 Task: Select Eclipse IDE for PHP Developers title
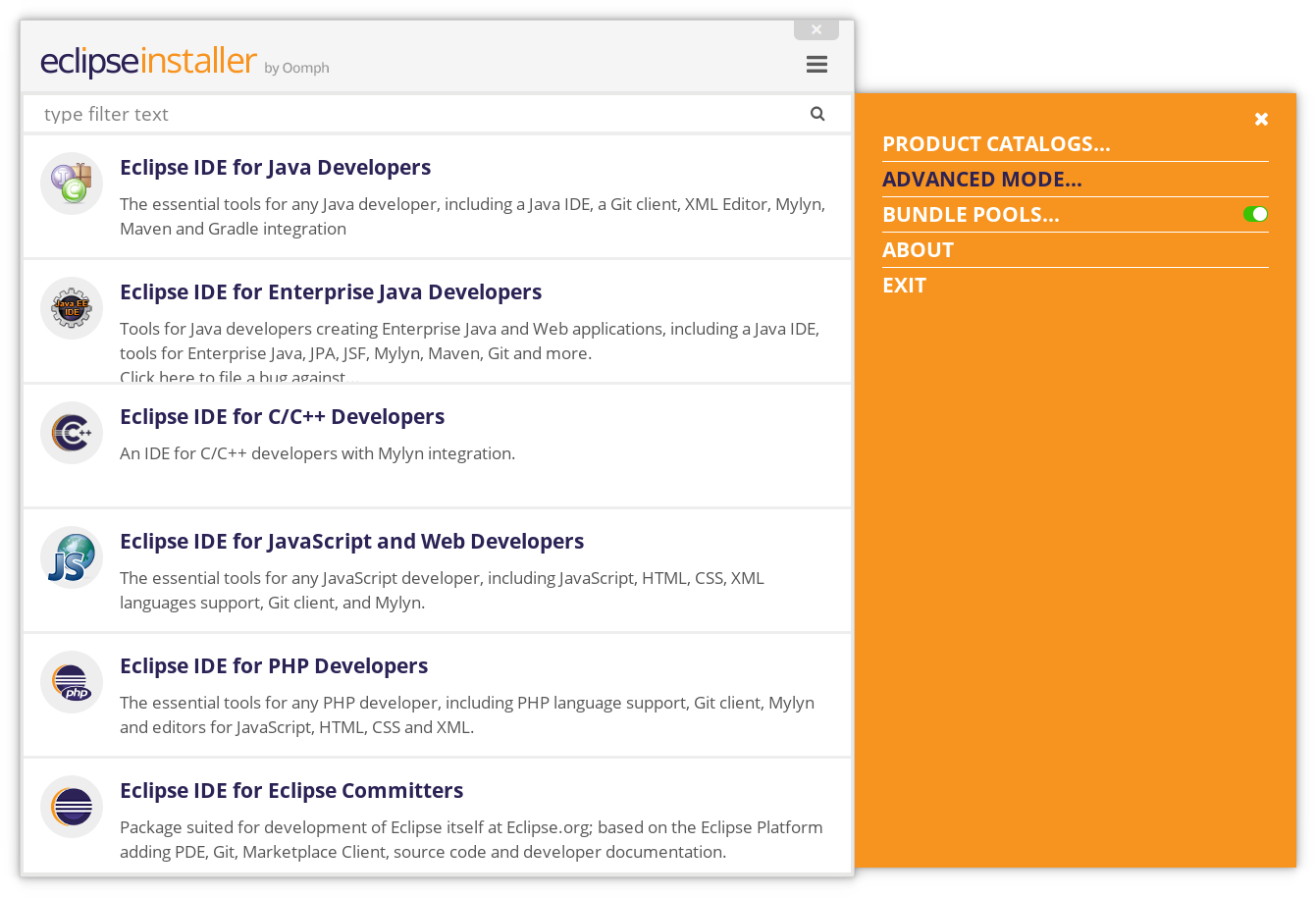pos(274,666)
